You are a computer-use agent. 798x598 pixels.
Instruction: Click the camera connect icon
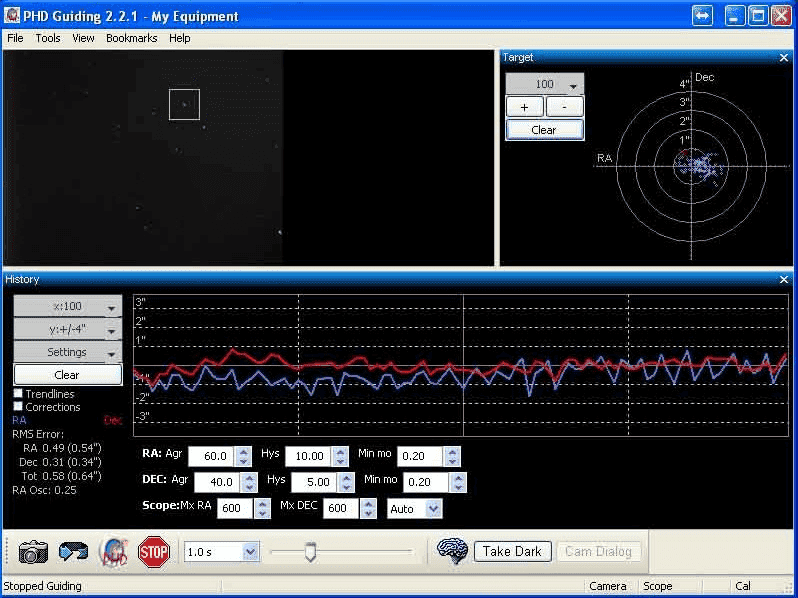coord(33,551)
